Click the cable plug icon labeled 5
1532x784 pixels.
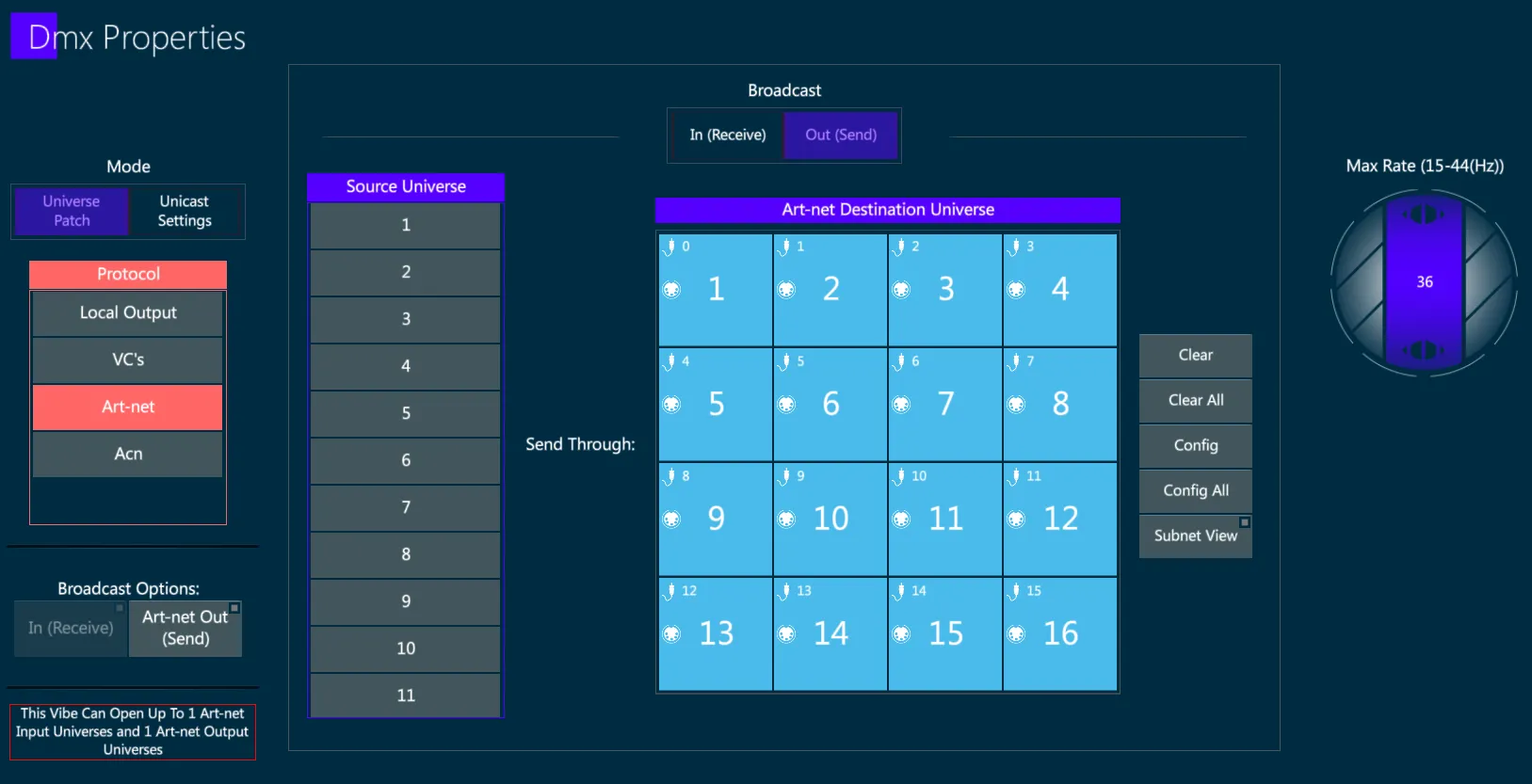784,362
